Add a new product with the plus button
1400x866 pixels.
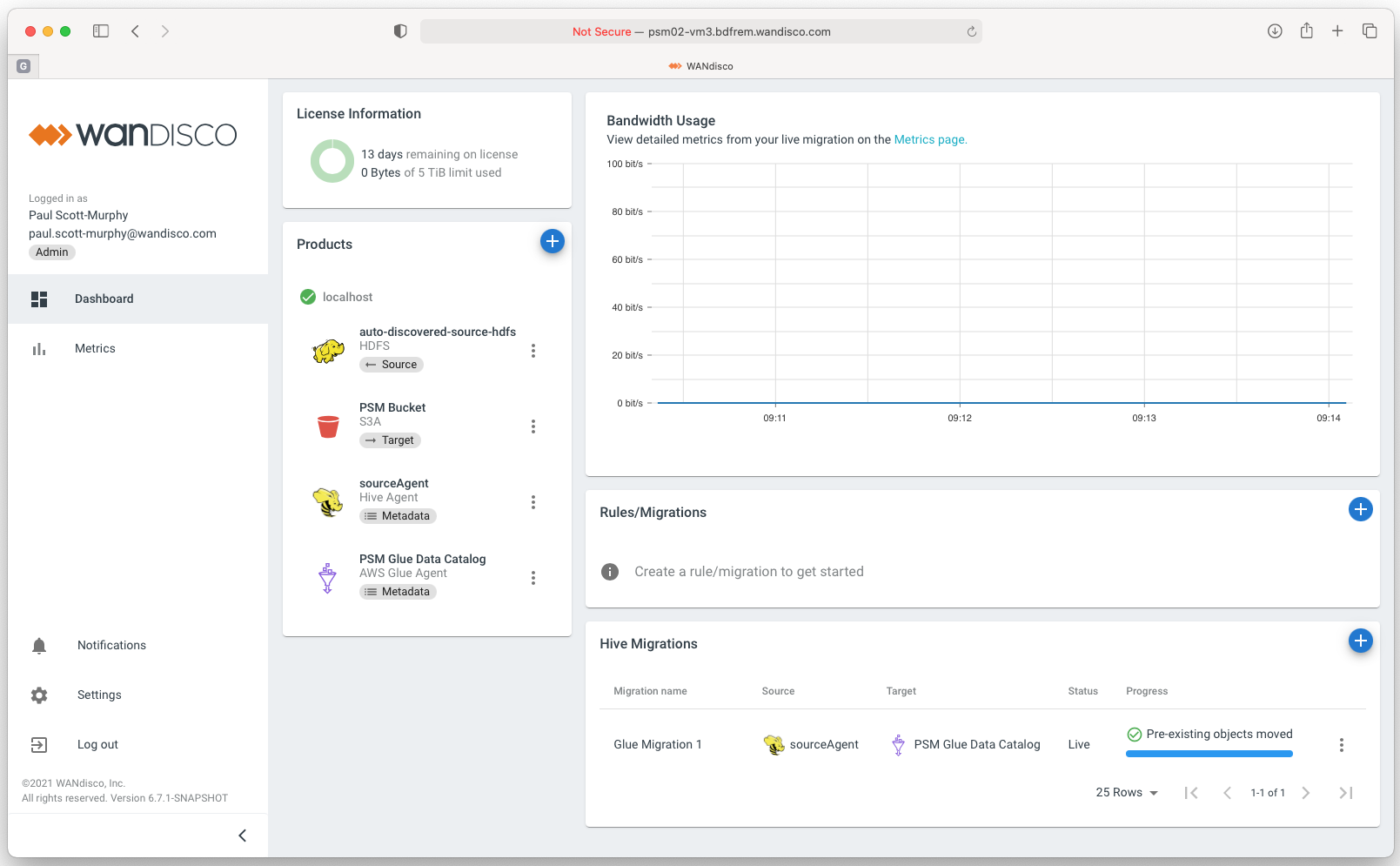coord(553,241)
